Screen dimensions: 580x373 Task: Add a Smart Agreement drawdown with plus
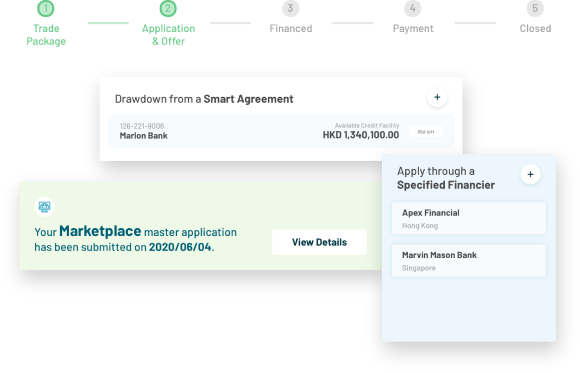[437, 97]
